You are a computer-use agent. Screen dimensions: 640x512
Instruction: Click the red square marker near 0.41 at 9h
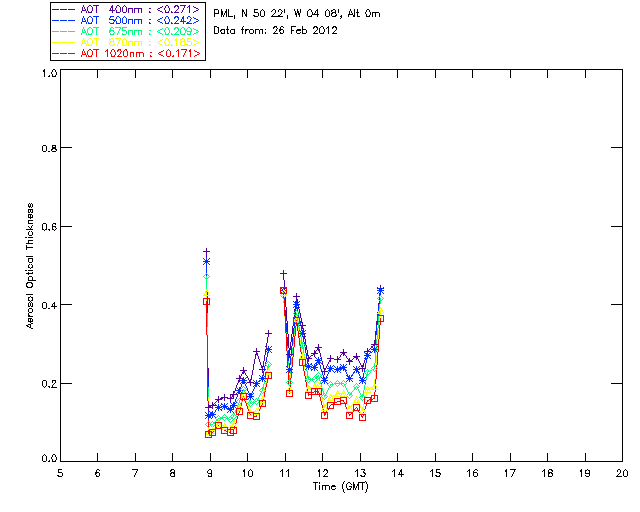pyautogui.click(x=207, y=301)
